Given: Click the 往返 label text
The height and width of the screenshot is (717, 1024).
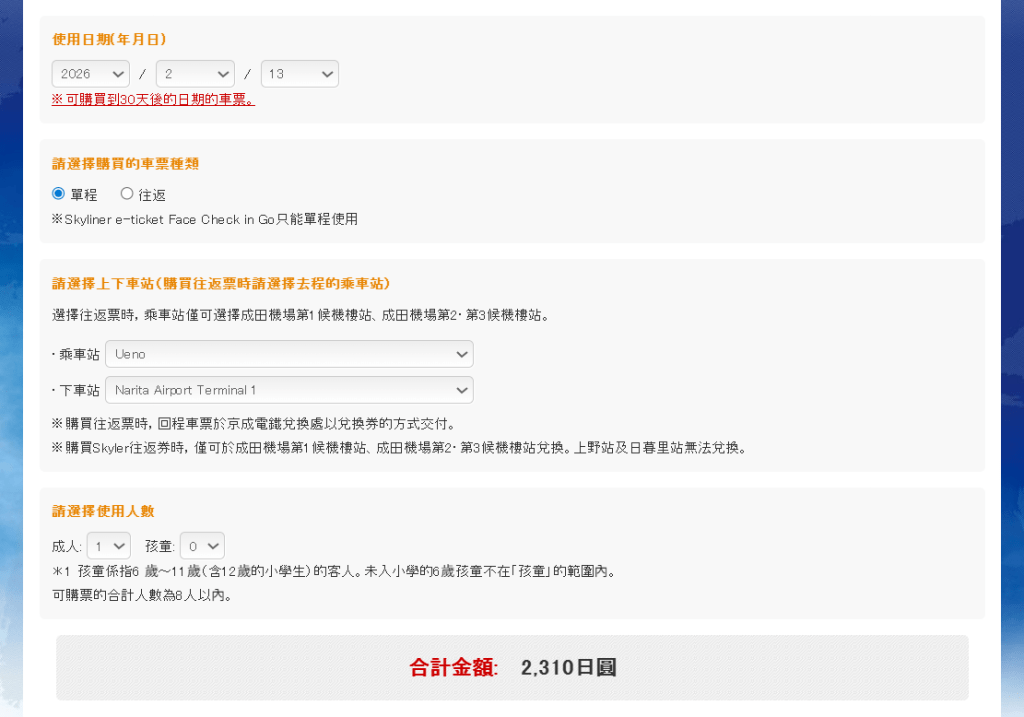Looking at the screenshot, I should [152, 195].
